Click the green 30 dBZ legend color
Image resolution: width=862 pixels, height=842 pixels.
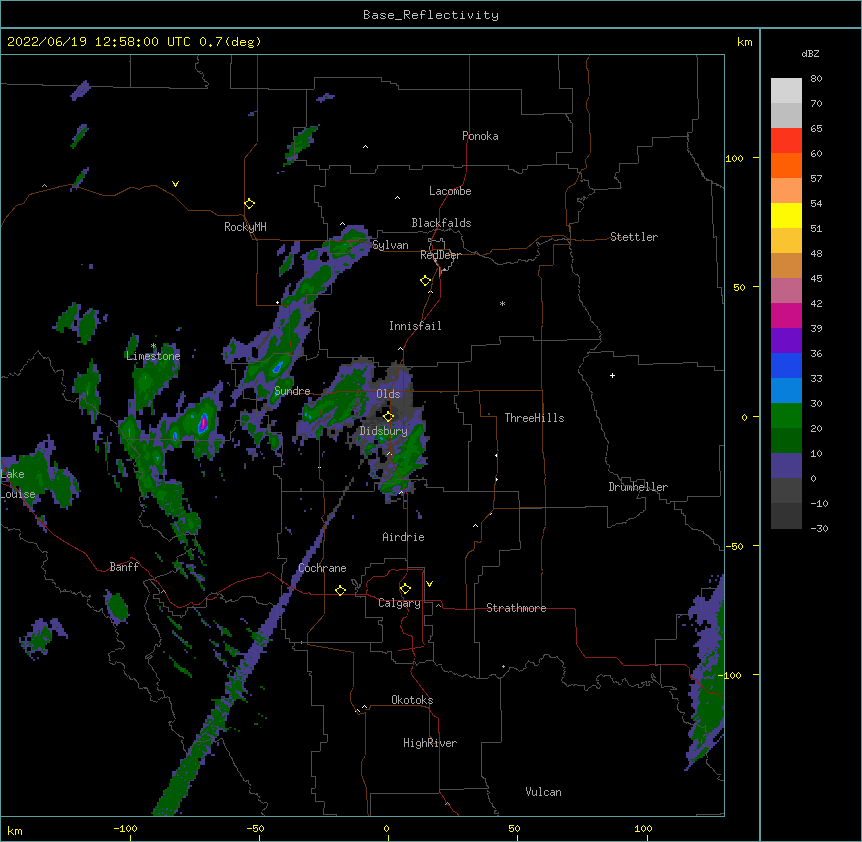coord(786,416)
